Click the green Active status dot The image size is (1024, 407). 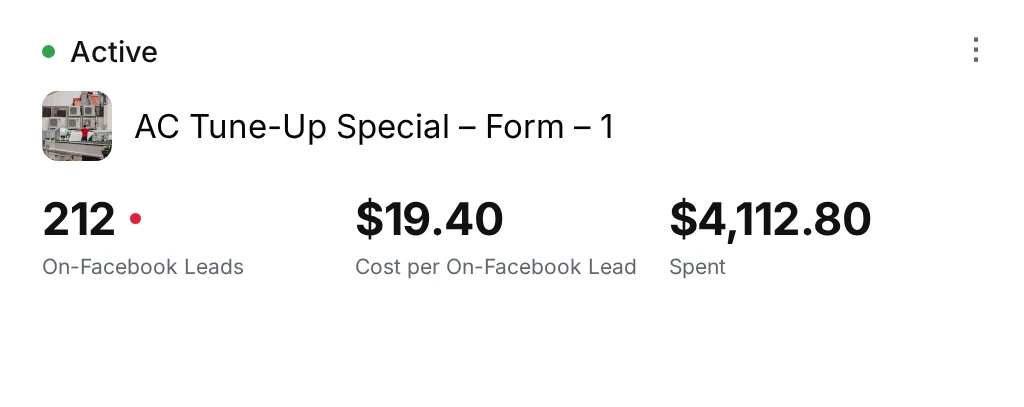coord(48,51)
